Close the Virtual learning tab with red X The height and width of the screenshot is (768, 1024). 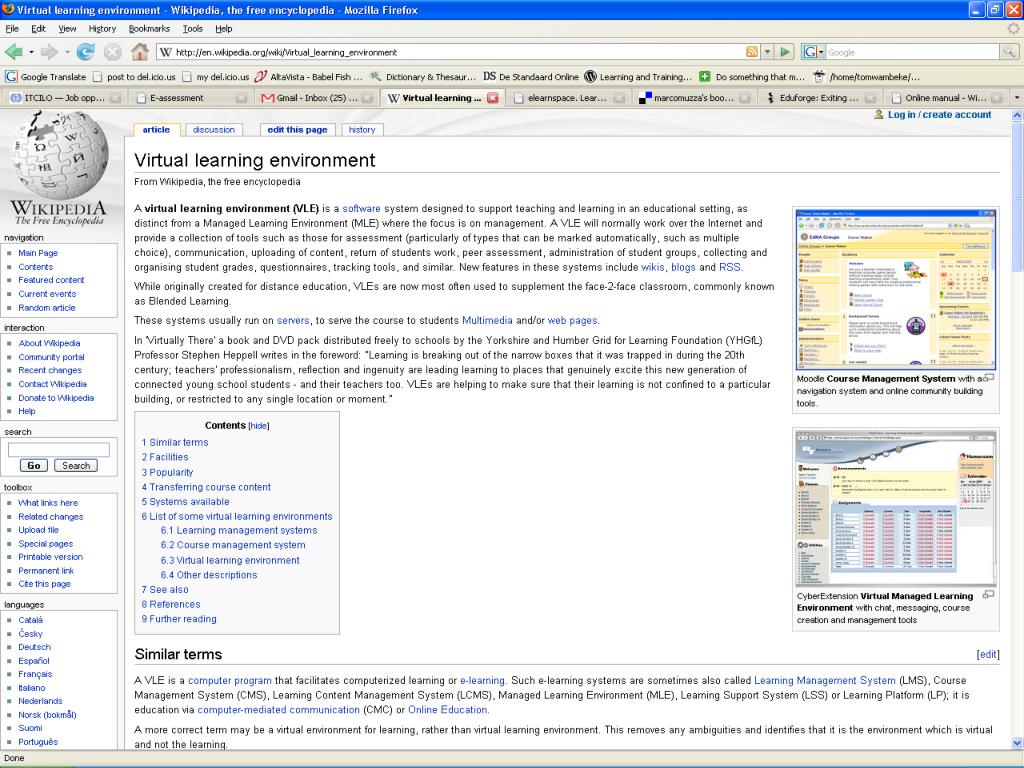[493, 98]
